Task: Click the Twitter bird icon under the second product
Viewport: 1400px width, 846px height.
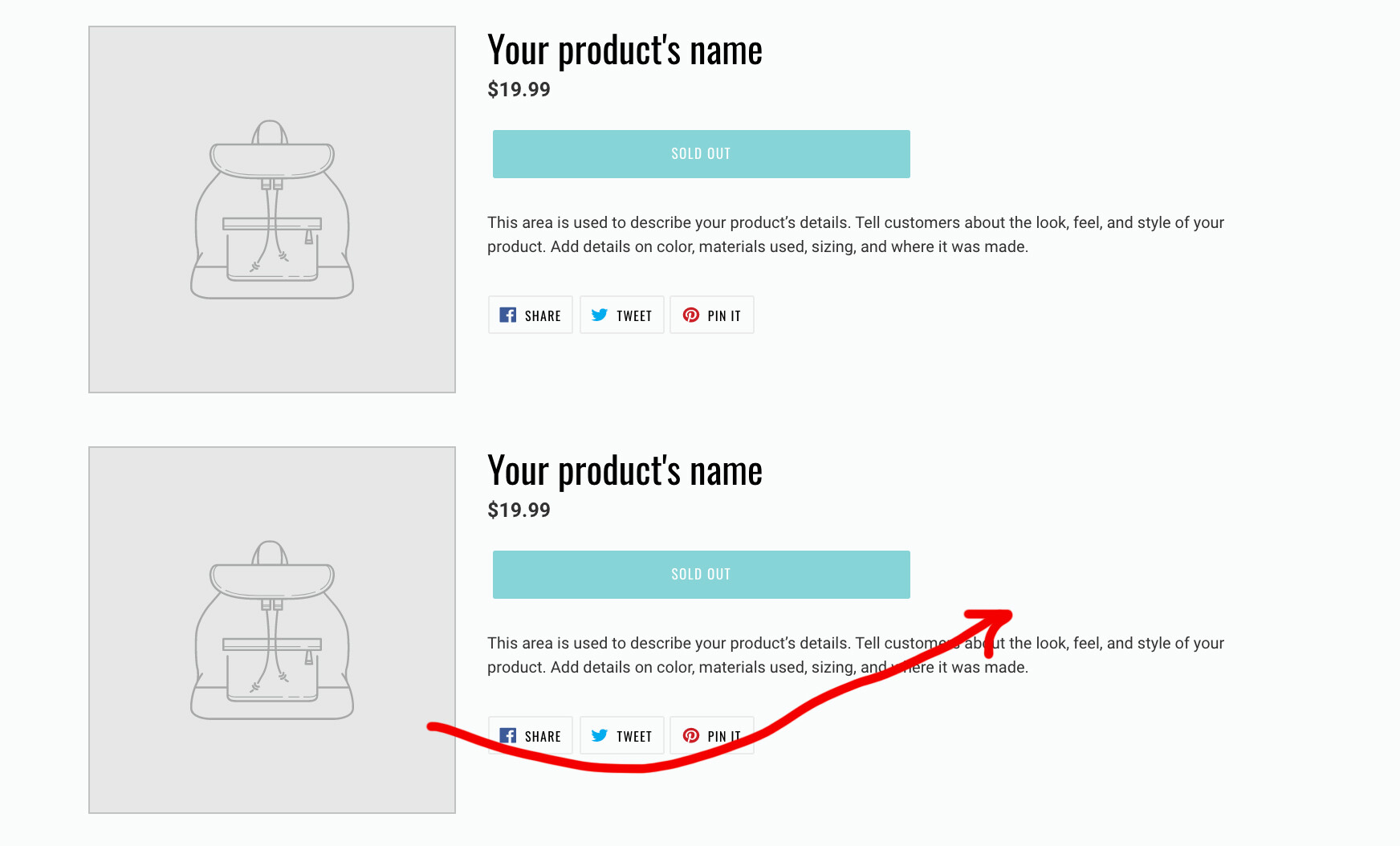Action: point(600,735)
